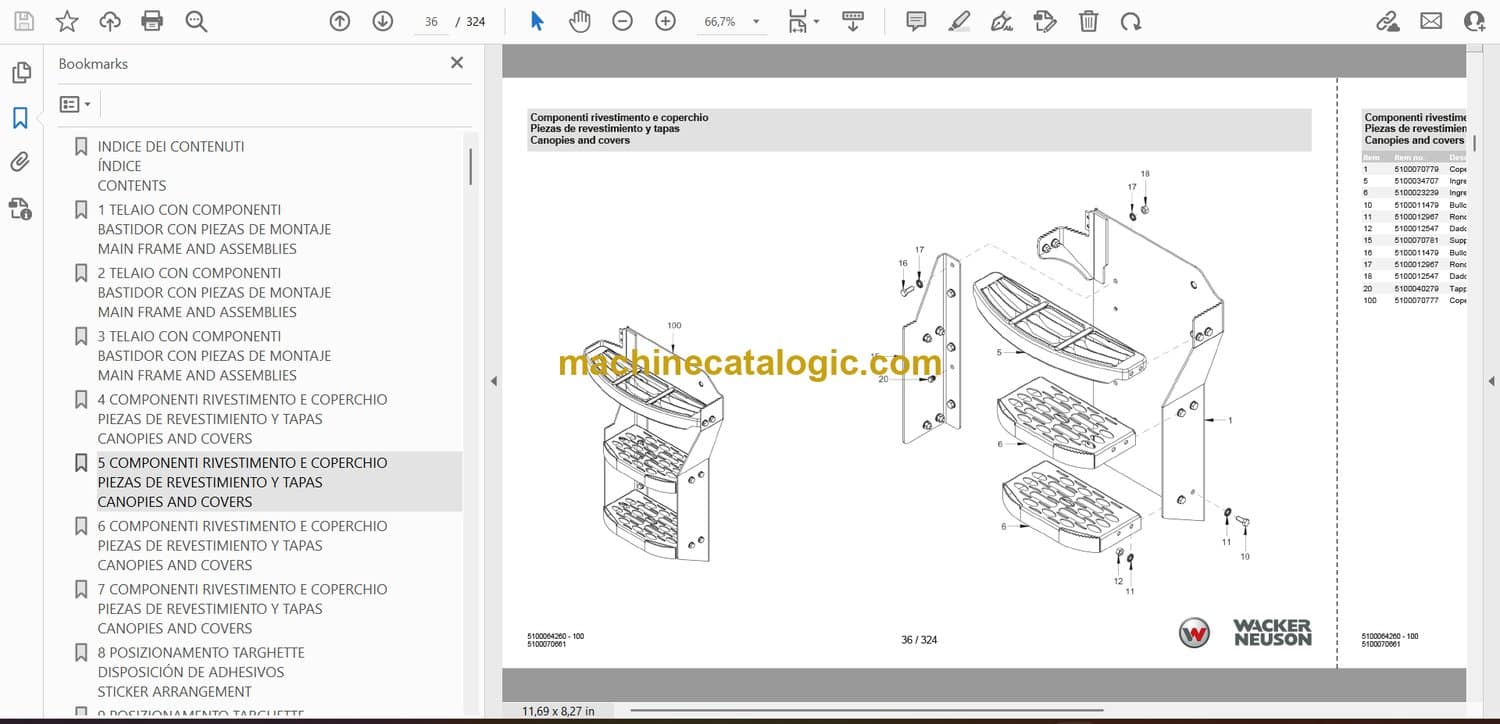
Task: Zoom out with the minus circle icon
Action: tap(622, 21)
